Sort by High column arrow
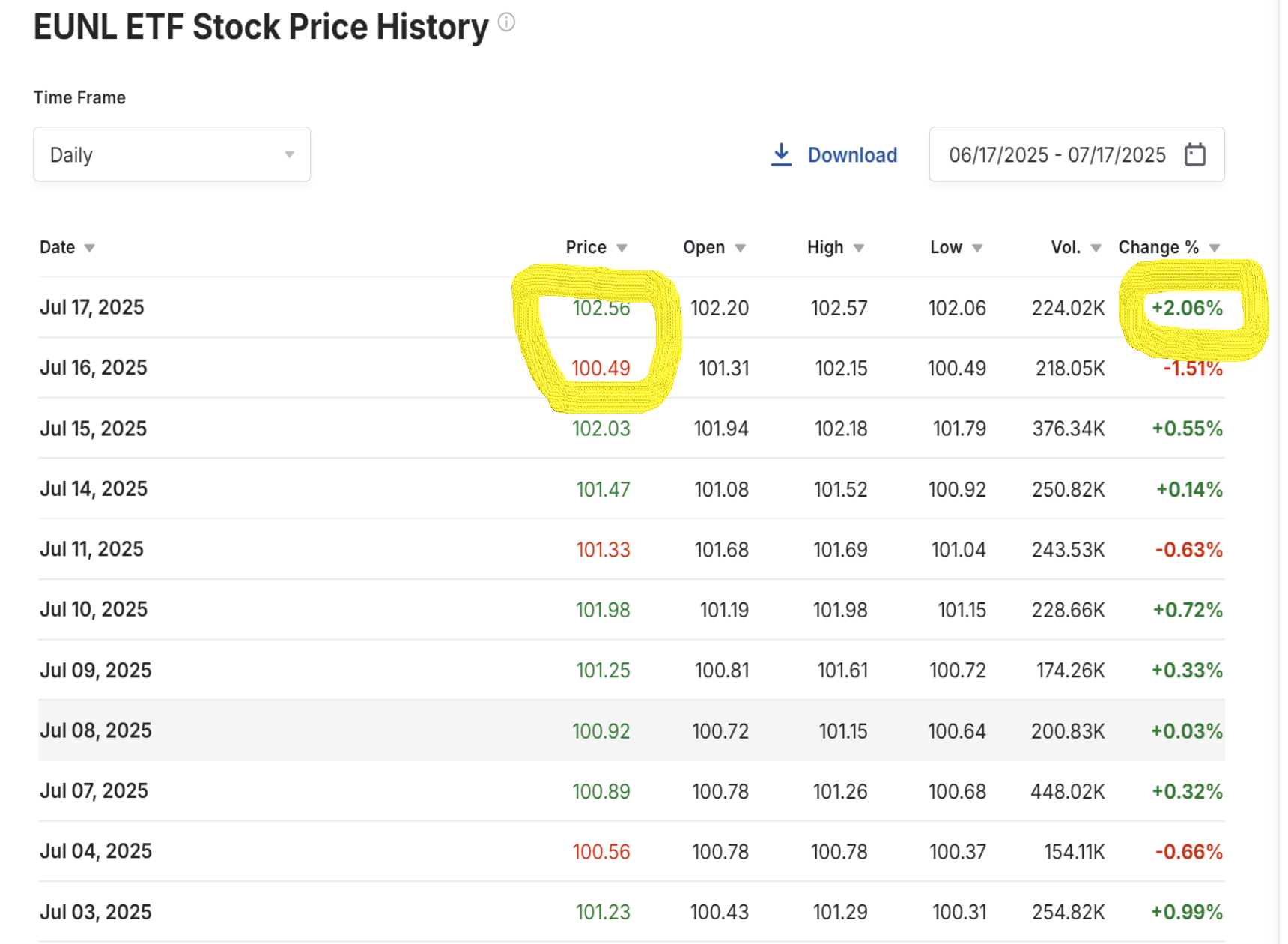 click(859, 248)
